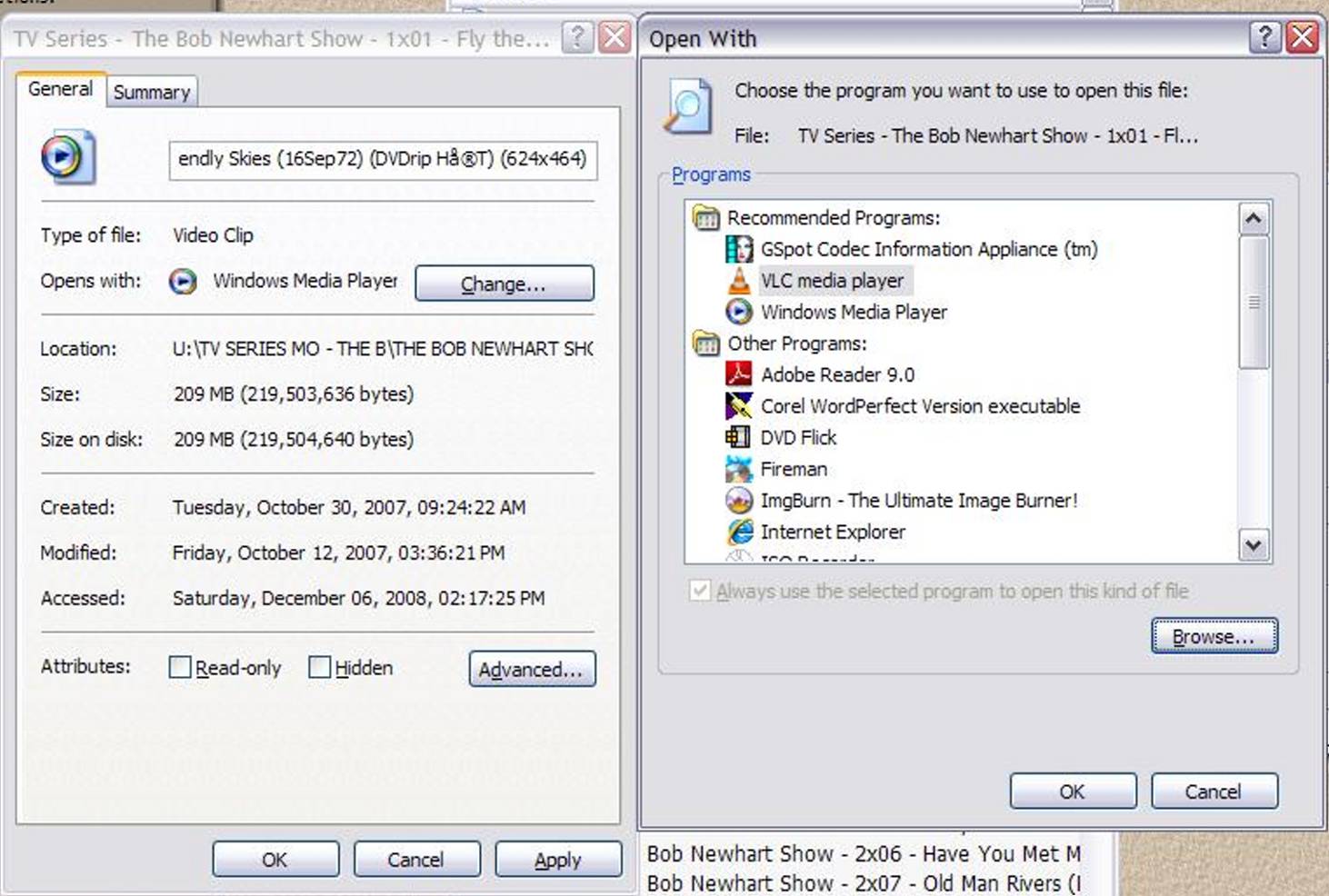Click the Change... button
Viewport: 1329px width, 896px height.
coord(505,284)
